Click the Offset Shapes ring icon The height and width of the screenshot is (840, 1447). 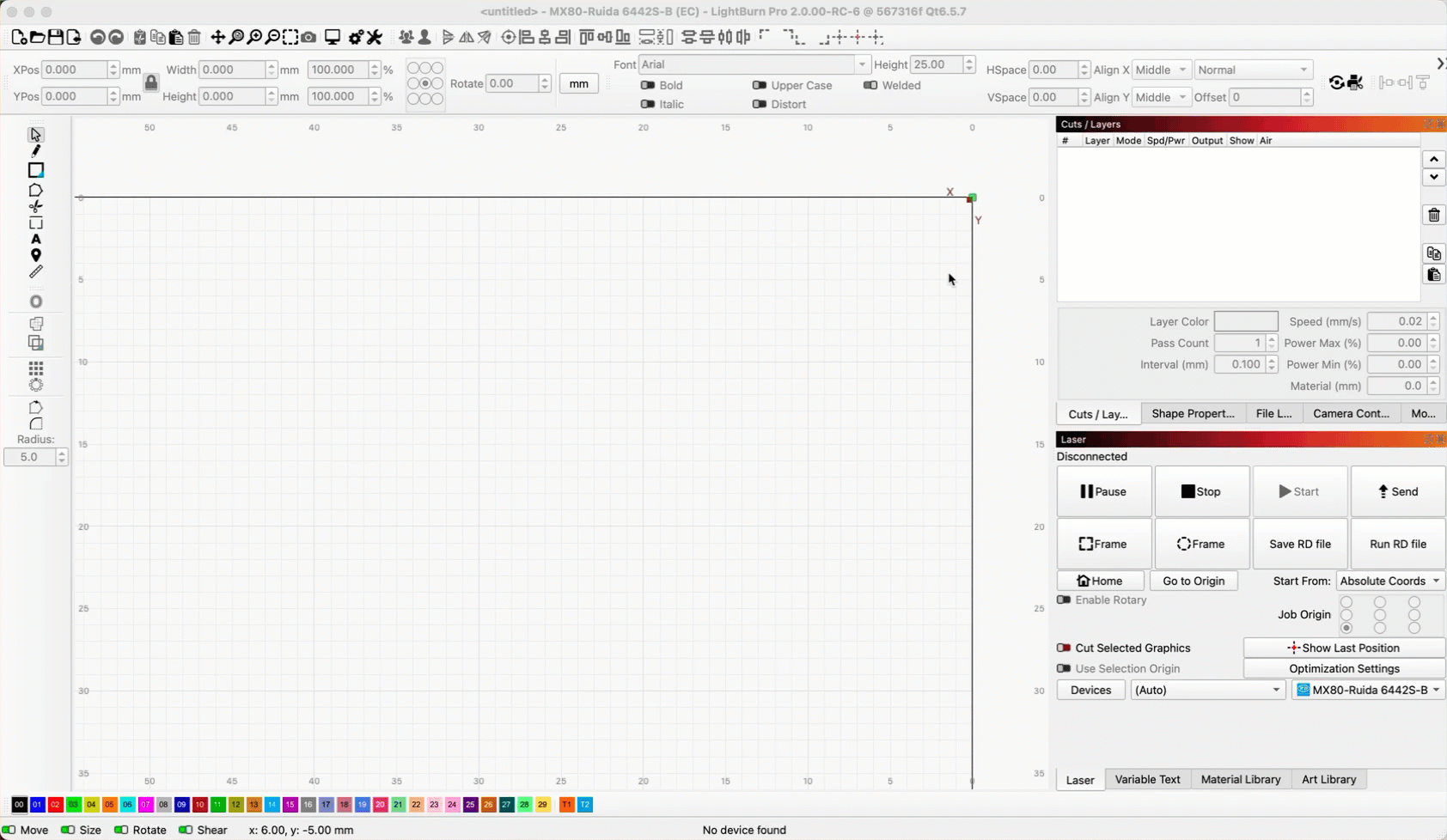point(35,301)
